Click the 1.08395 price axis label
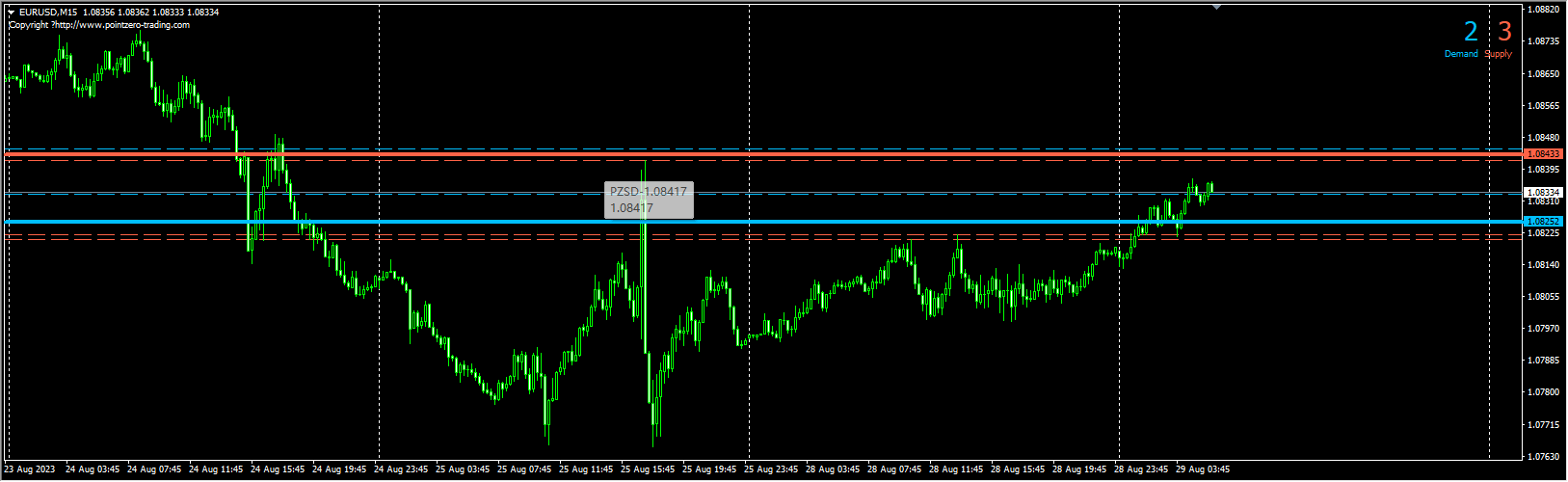Image resolution: width=1568 pixels, height=482 pixels. tap(1545, 170)
